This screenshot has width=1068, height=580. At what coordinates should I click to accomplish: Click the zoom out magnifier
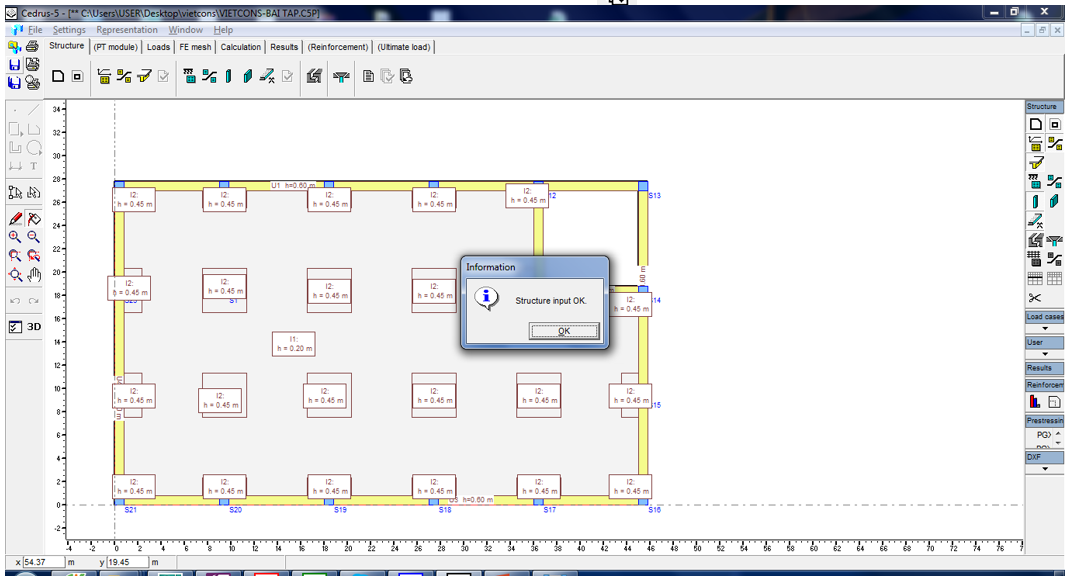point(33,237)
